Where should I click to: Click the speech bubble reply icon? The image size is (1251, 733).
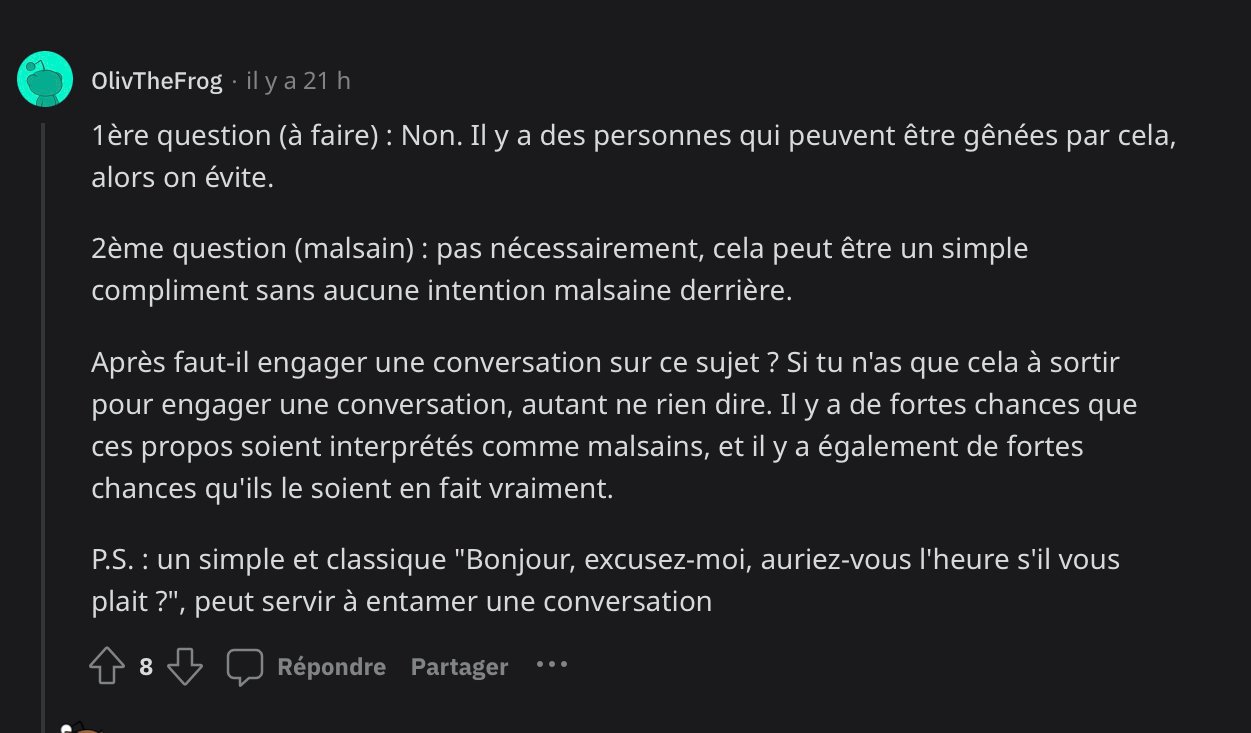coord(244,666)
